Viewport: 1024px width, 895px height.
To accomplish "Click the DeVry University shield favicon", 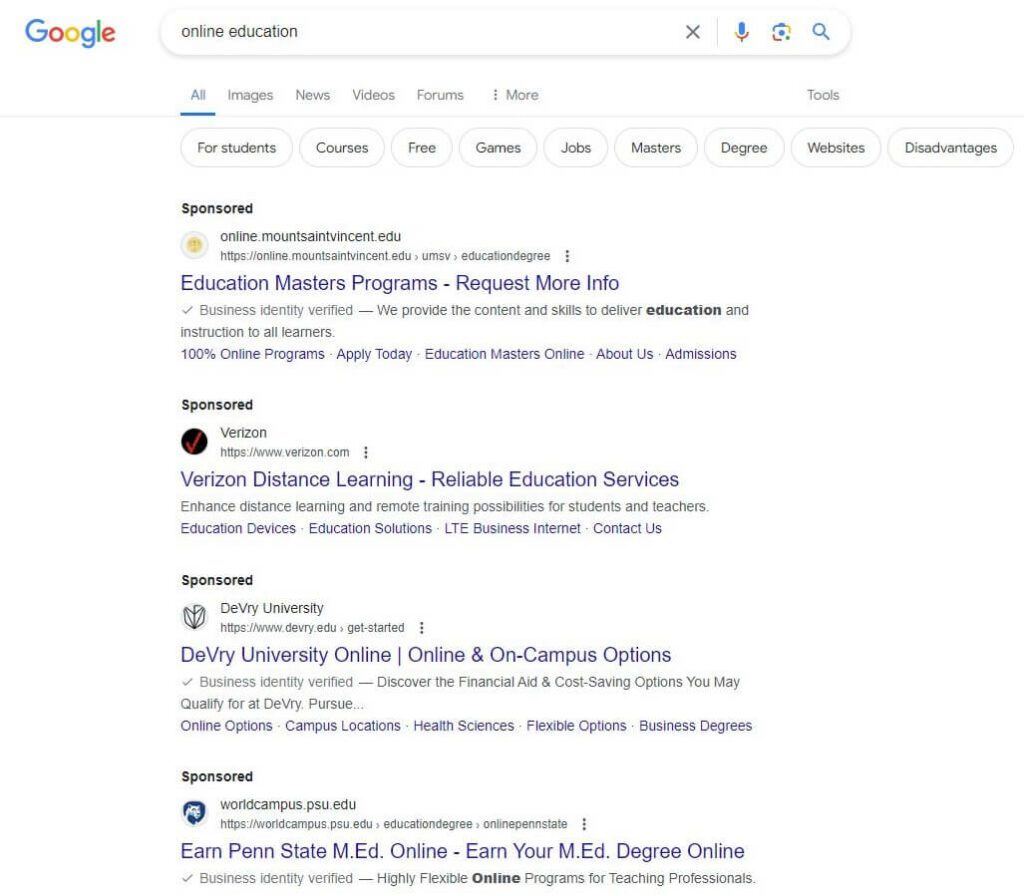I will 194,617.
